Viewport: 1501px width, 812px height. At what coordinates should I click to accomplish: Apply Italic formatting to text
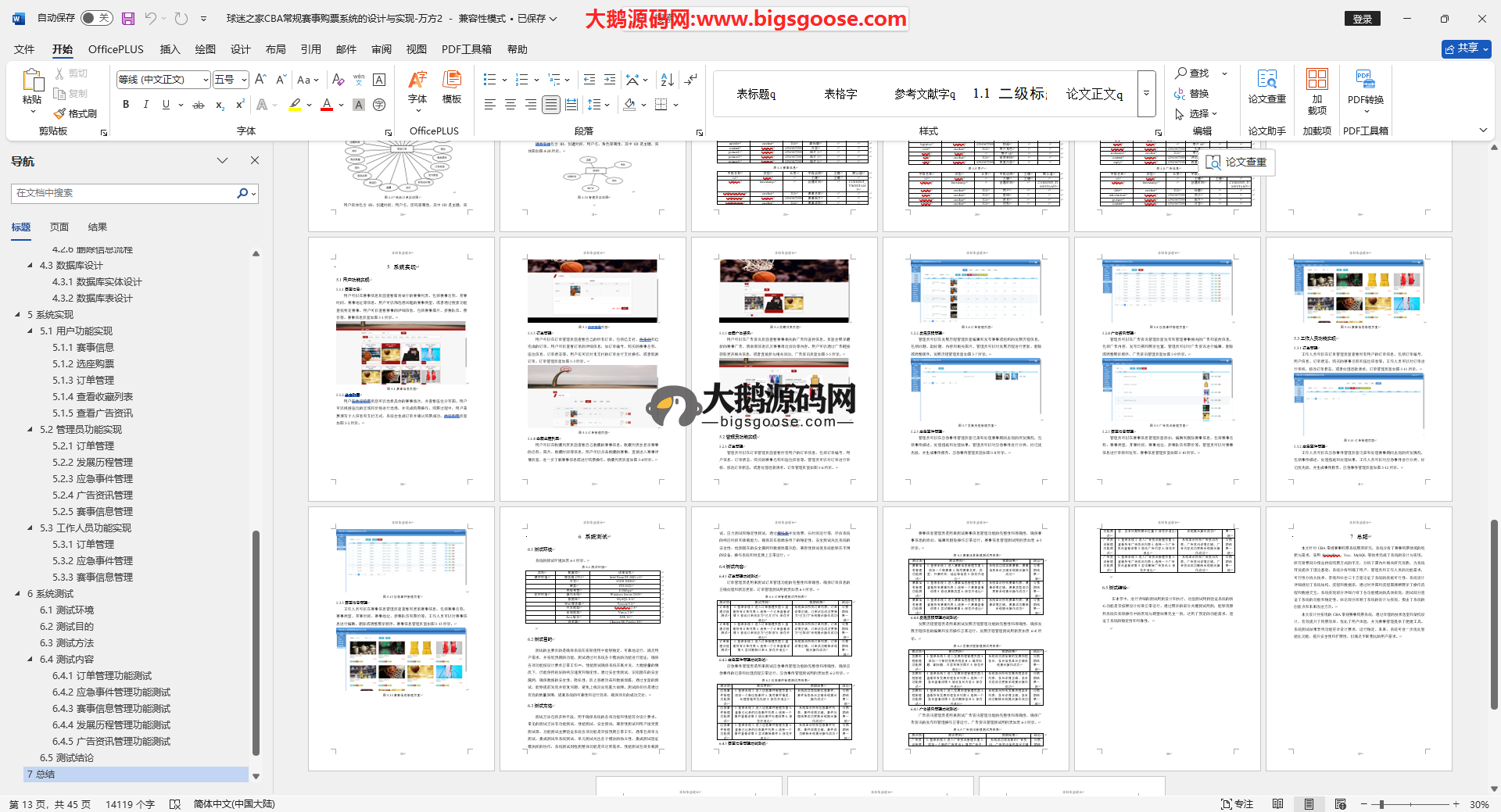point(145,105)
